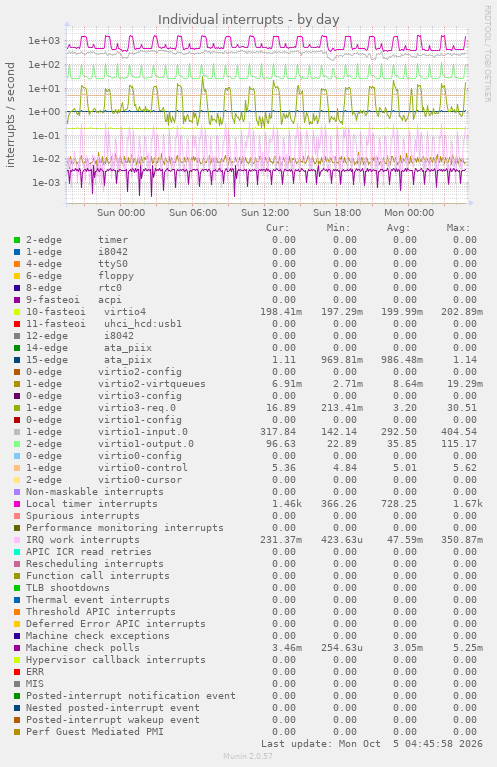Click the swatch next to 'IRQ work interrupts'

[17, 540]
